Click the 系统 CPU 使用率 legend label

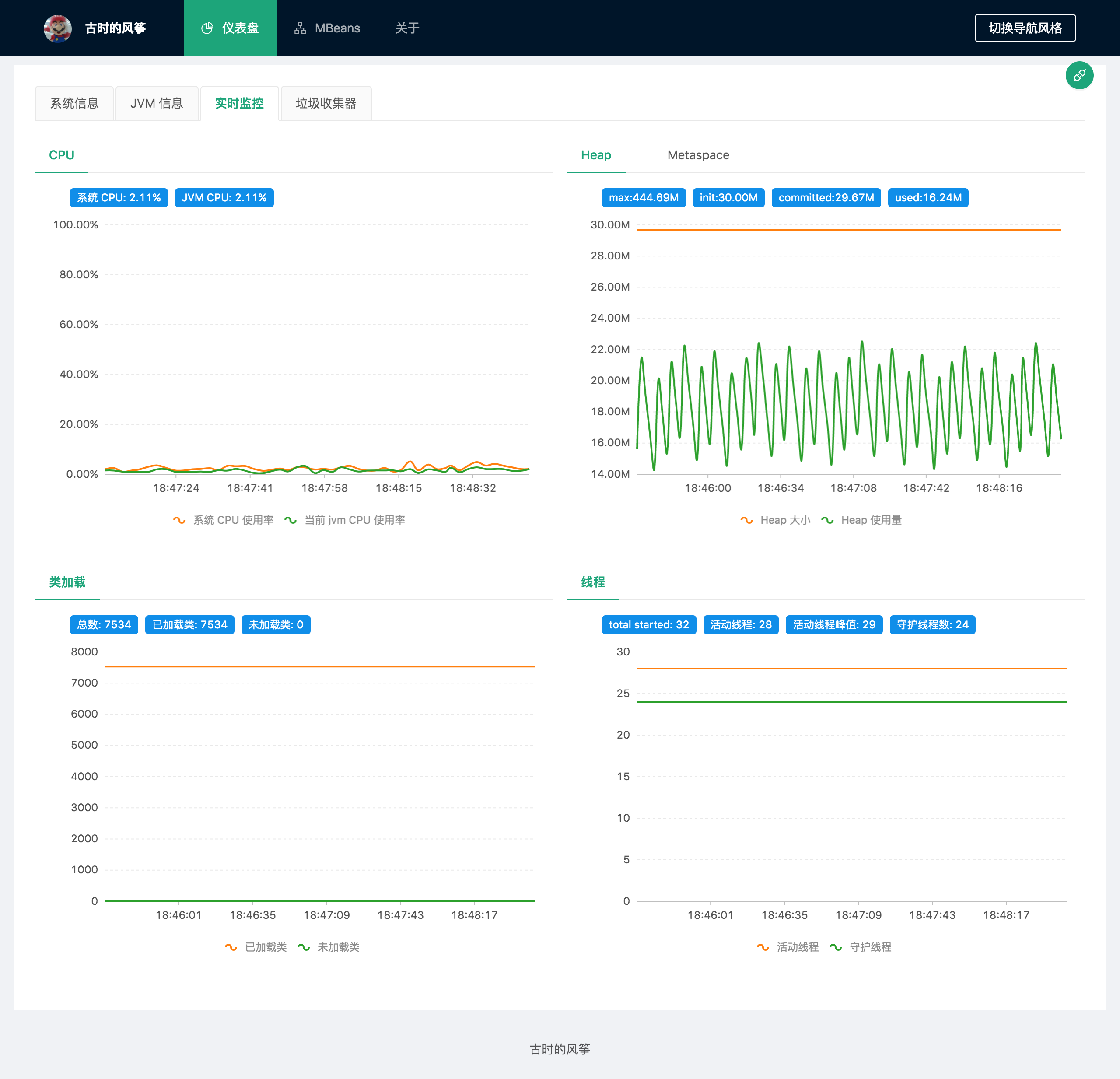pos(234,520)
